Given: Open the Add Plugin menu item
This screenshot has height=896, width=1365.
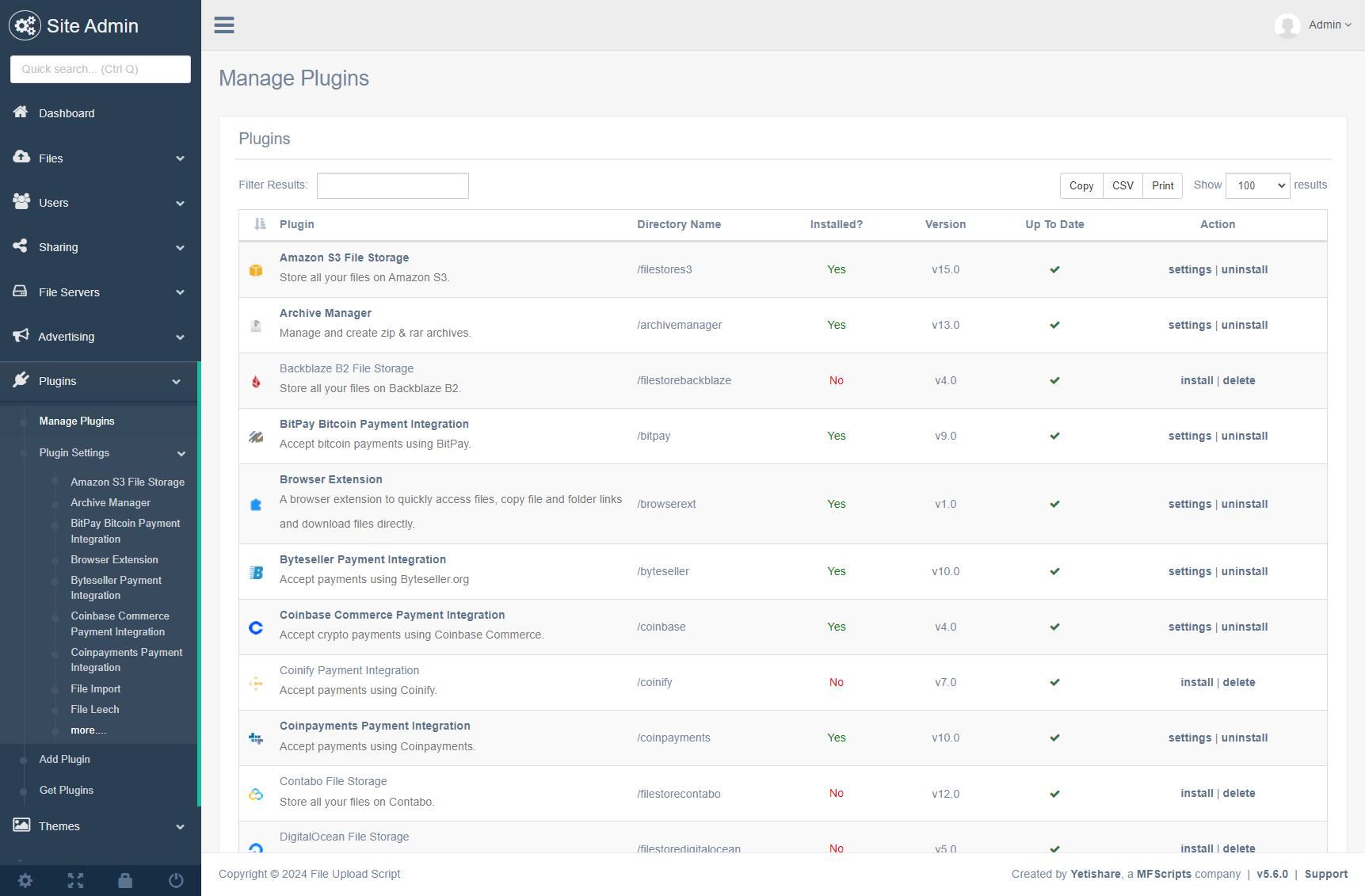Looking at the screenshot, I should [x=65, y=759].
